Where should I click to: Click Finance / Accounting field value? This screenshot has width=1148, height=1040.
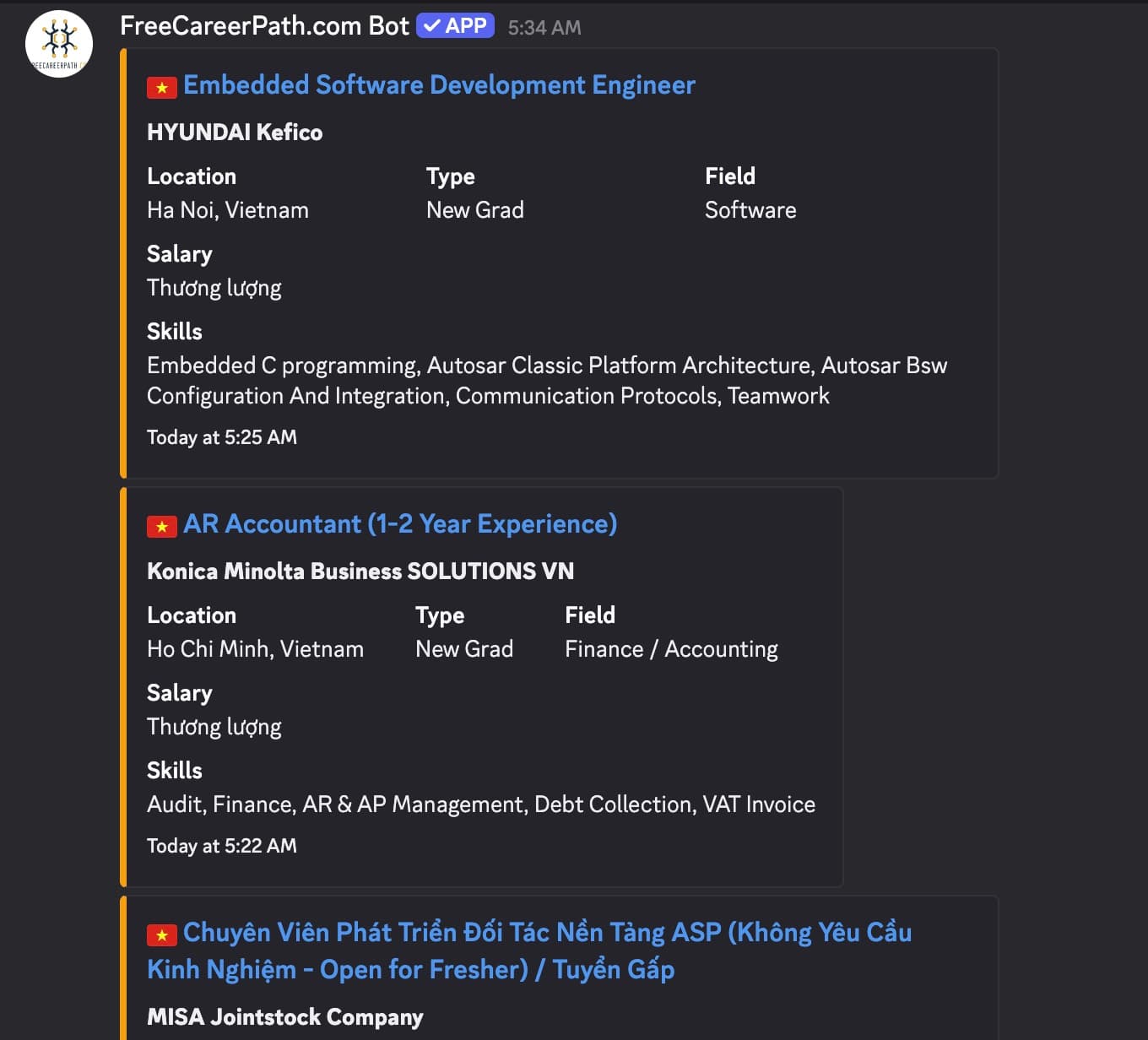672,649
